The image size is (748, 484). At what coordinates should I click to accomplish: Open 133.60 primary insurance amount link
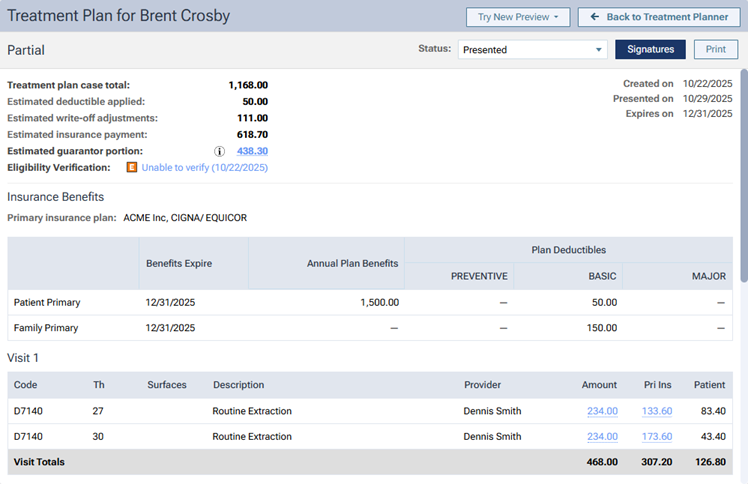coord(656,411)
